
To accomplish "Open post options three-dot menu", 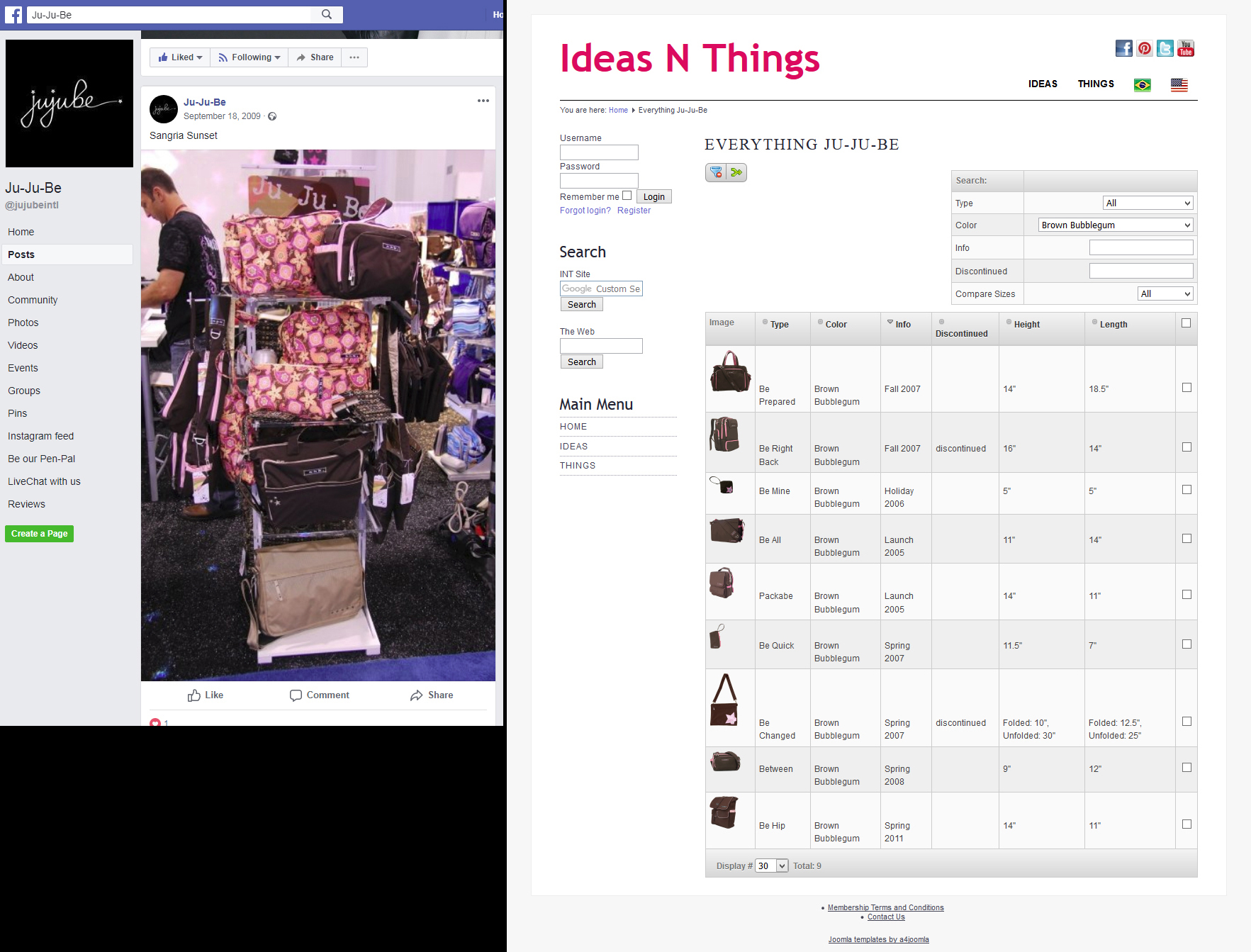I will click(483, 101).
